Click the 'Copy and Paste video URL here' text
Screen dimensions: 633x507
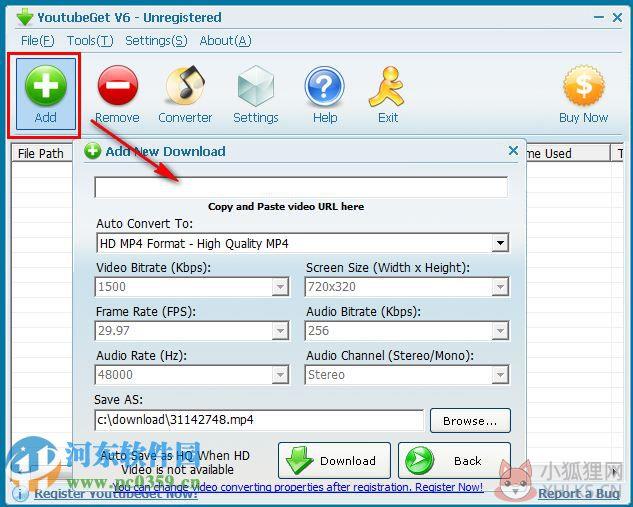point(286,207)
